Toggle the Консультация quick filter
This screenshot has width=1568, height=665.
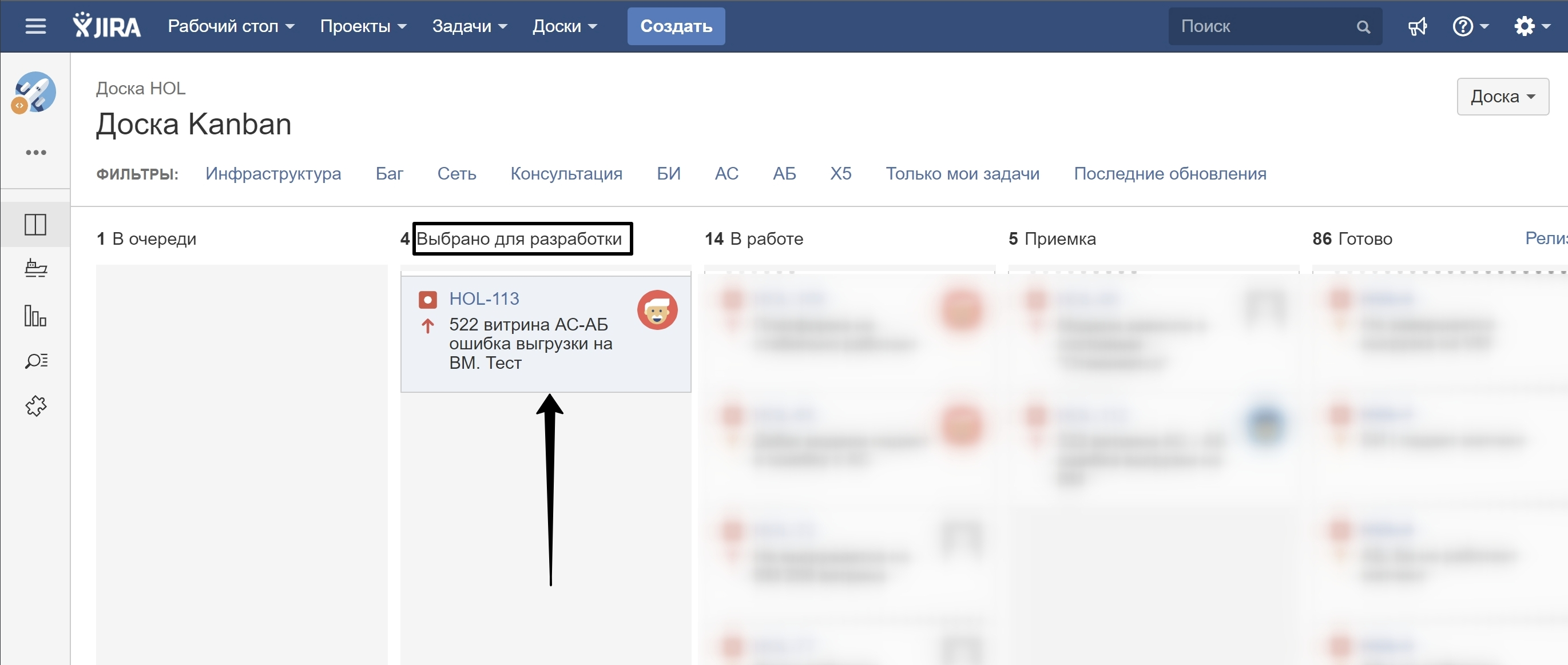(x=566, y=174)
